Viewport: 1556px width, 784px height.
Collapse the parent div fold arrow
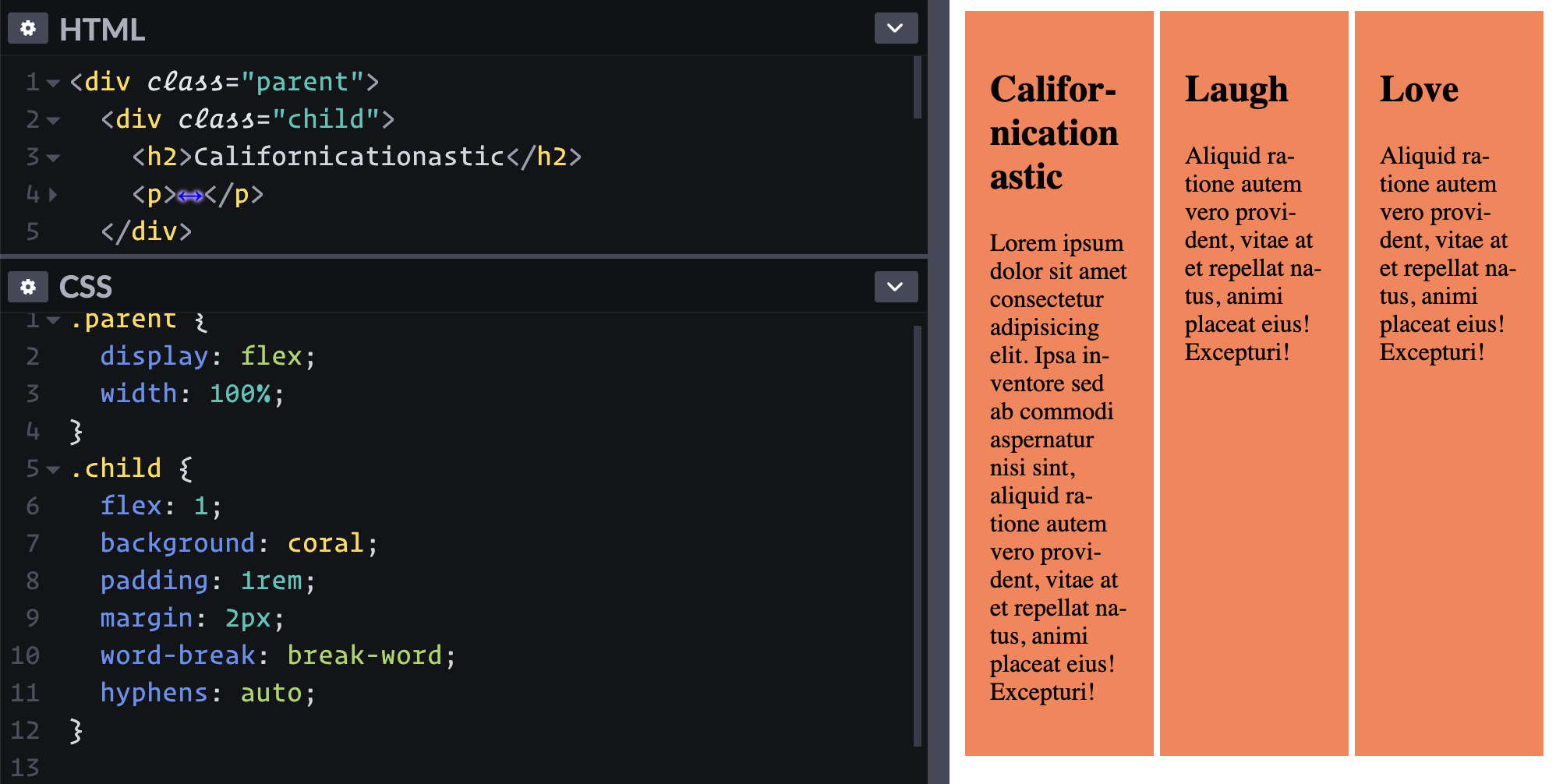(x=53, y=83)
